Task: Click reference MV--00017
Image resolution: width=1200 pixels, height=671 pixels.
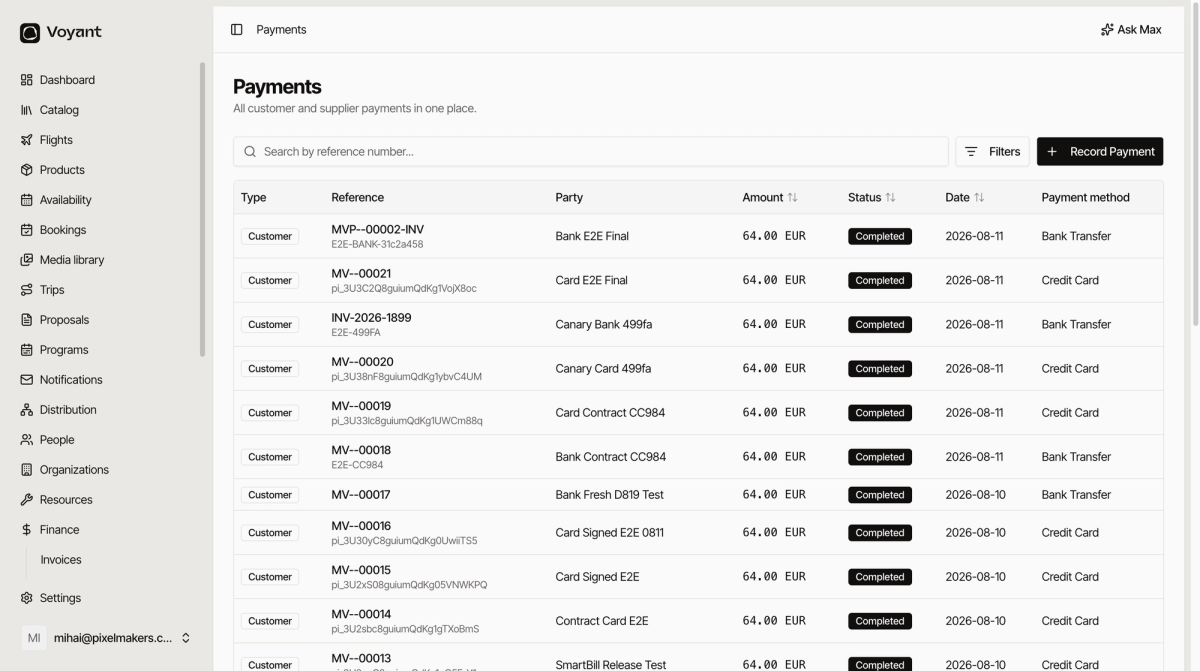Action: (361, 495)
